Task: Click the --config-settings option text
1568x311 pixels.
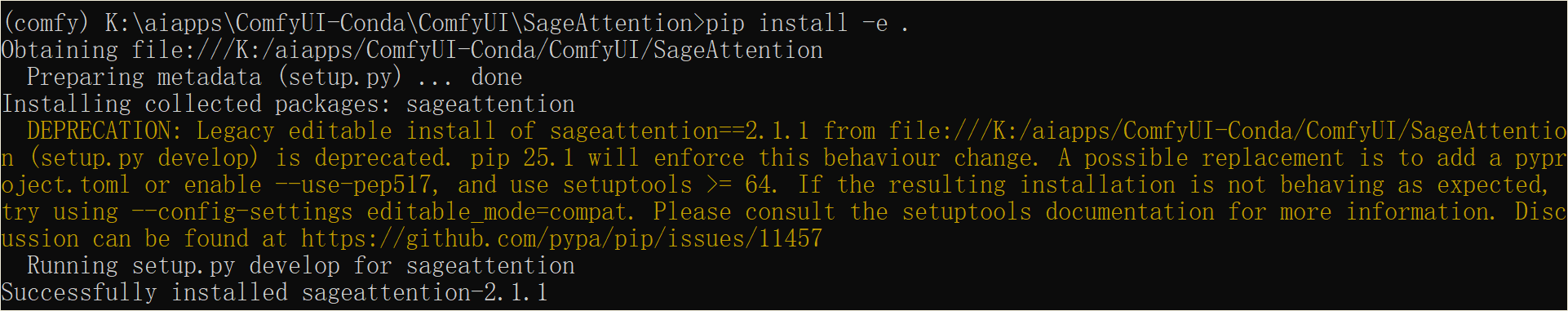Action: point(242,212)
